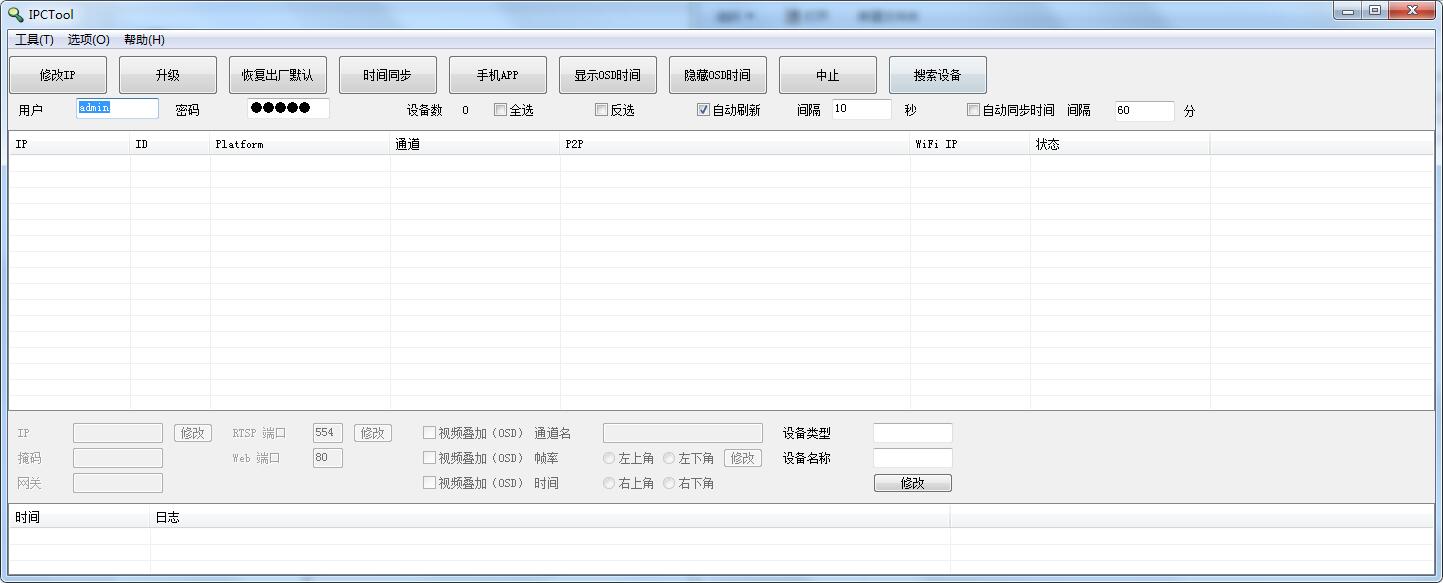Click the 搜索设备 search button
The width and height of the screenshot is (1443, 583).
[x=938, y=75]
